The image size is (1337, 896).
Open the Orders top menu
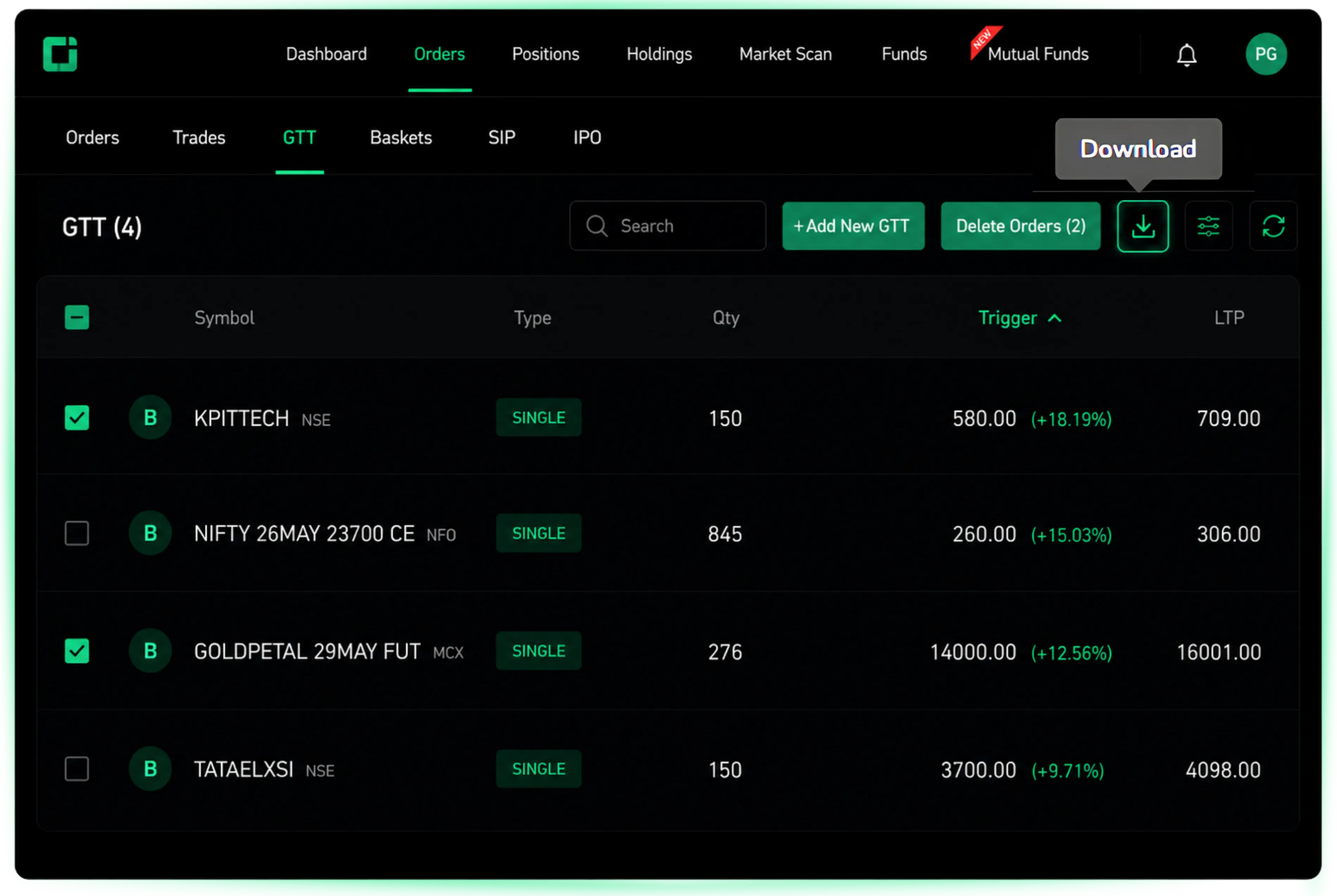coord(440,54)
